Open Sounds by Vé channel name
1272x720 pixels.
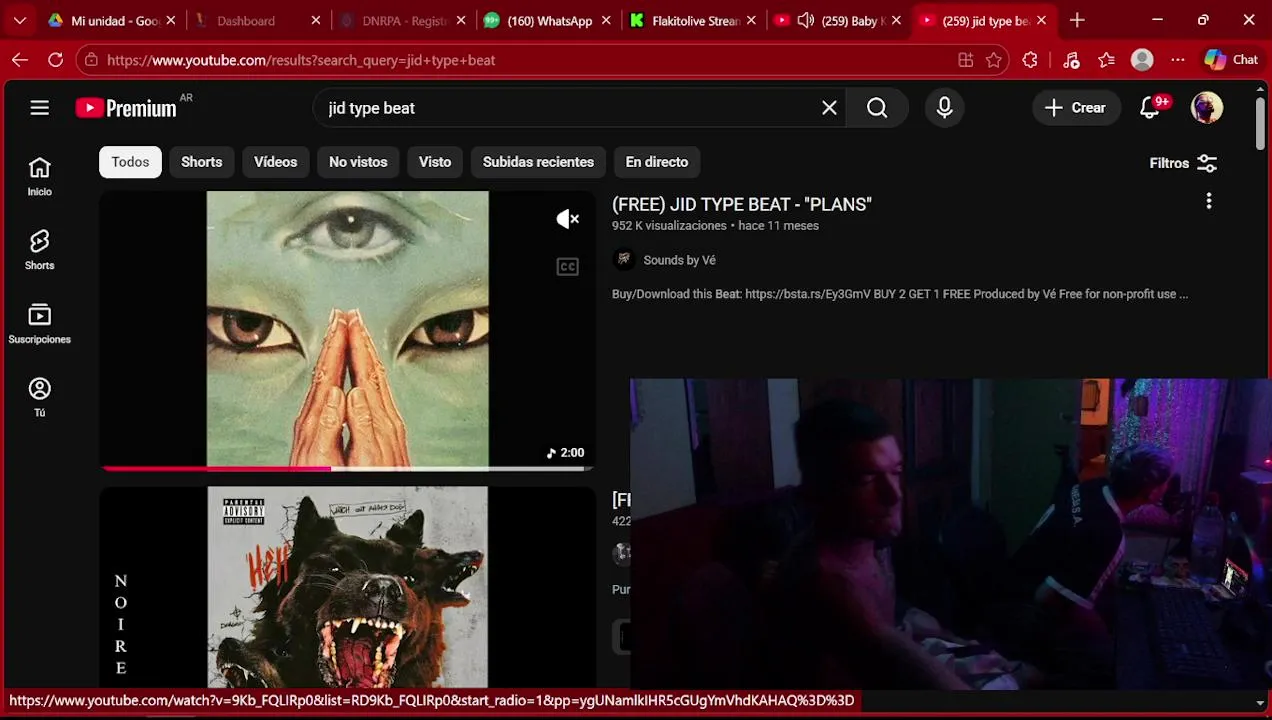pyautogui.click(x=679, y=260)
